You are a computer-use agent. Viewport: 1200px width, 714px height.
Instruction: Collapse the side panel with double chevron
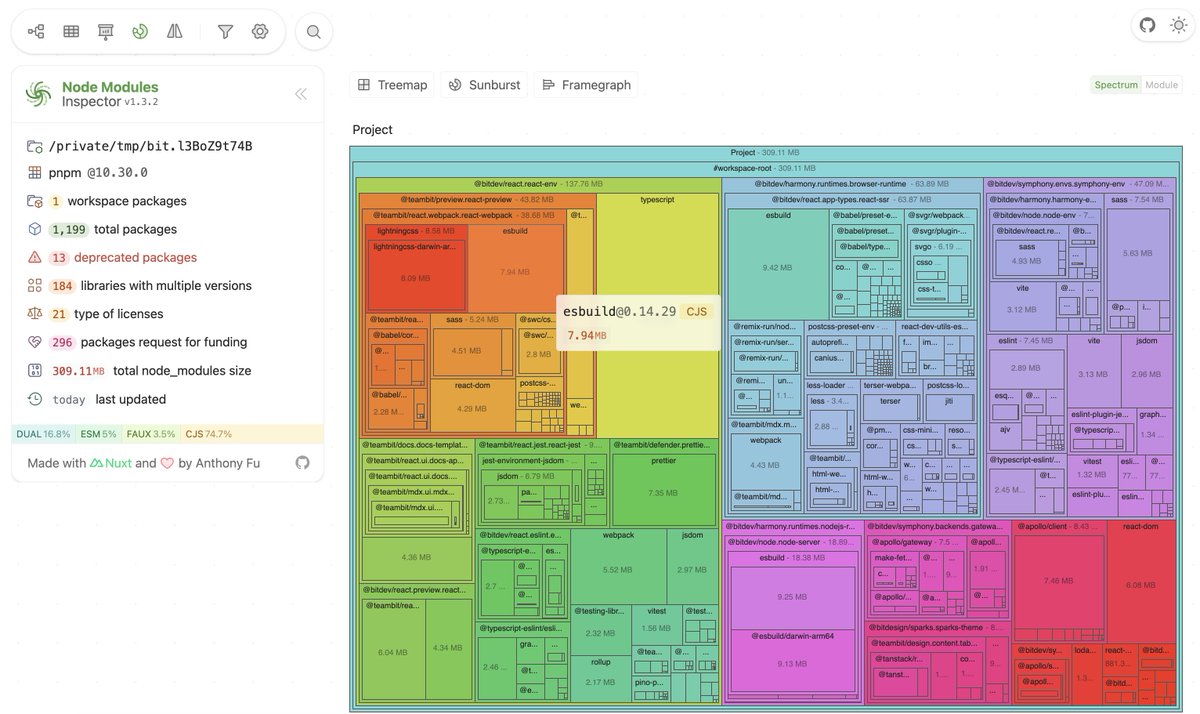(300, 94)
